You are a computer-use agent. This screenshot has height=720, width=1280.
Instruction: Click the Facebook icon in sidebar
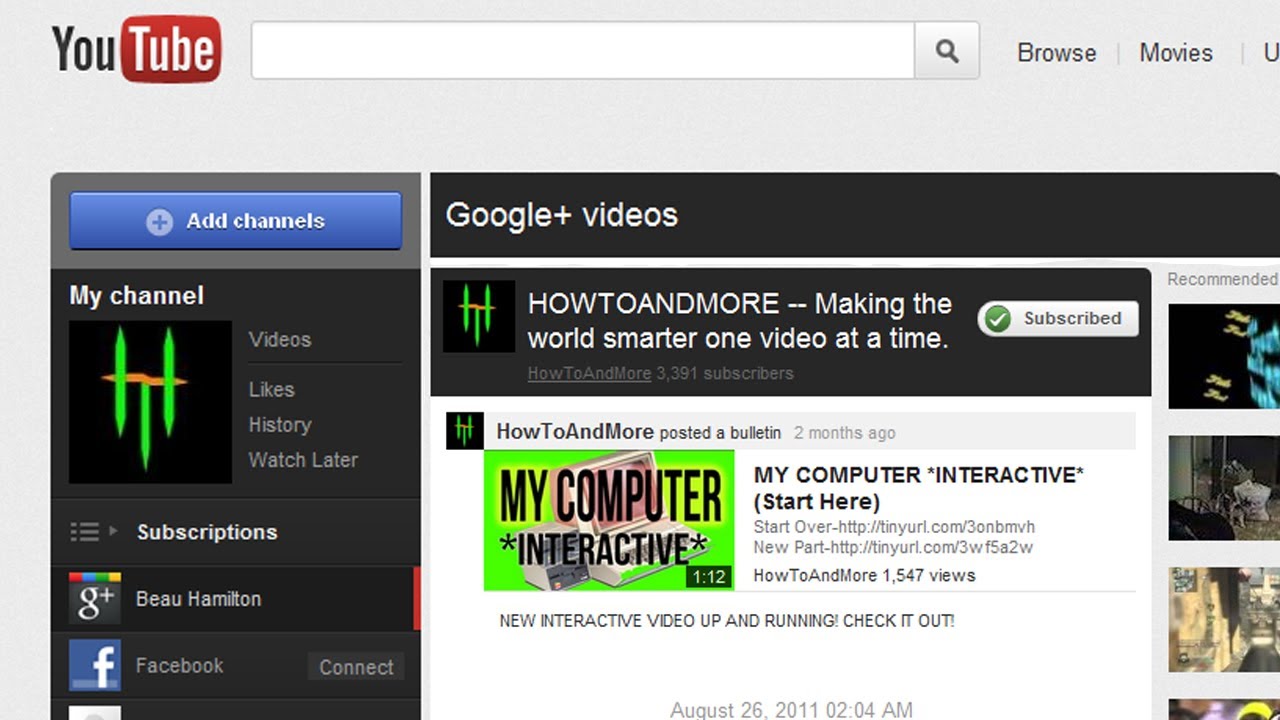tap(95, 666)
